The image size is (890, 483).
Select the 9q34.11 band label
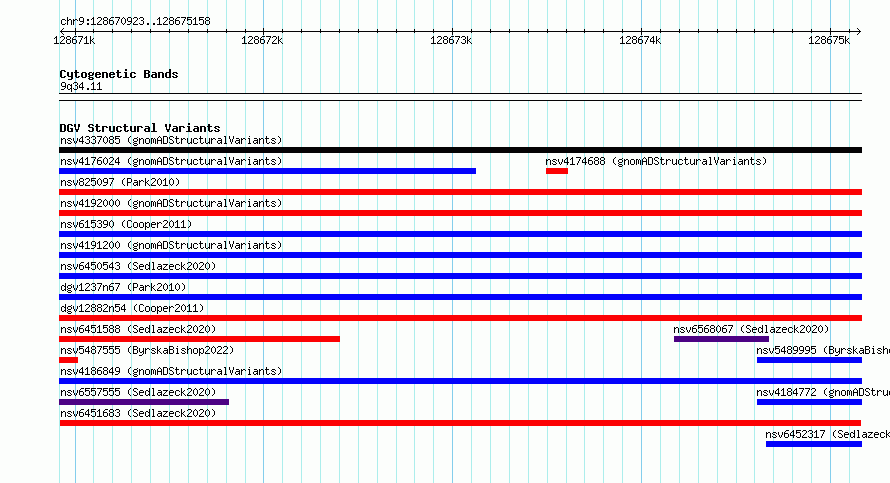tap(81, 86)
